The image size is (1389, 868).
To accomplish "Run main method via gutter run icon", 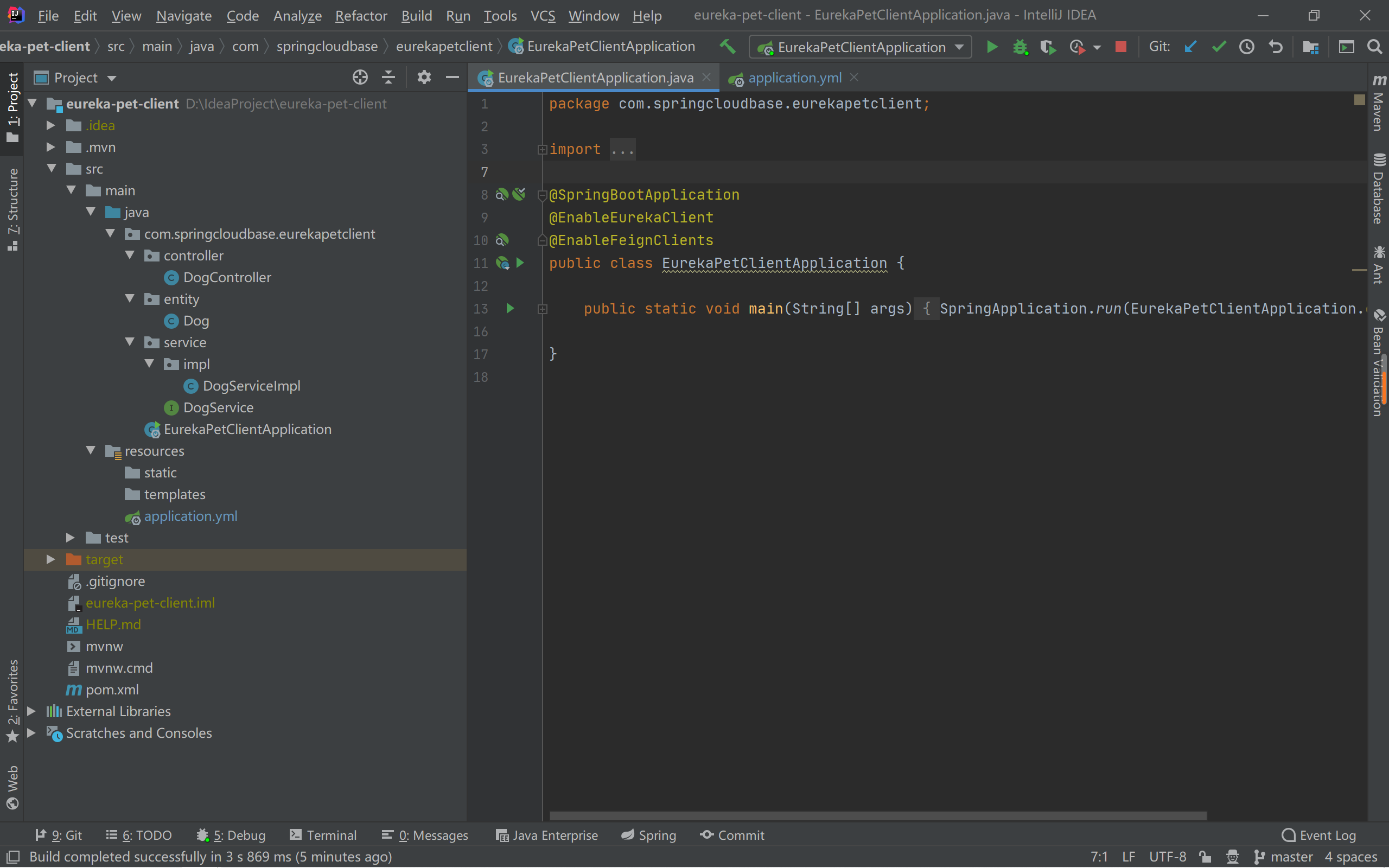I will tap(509, 309).
